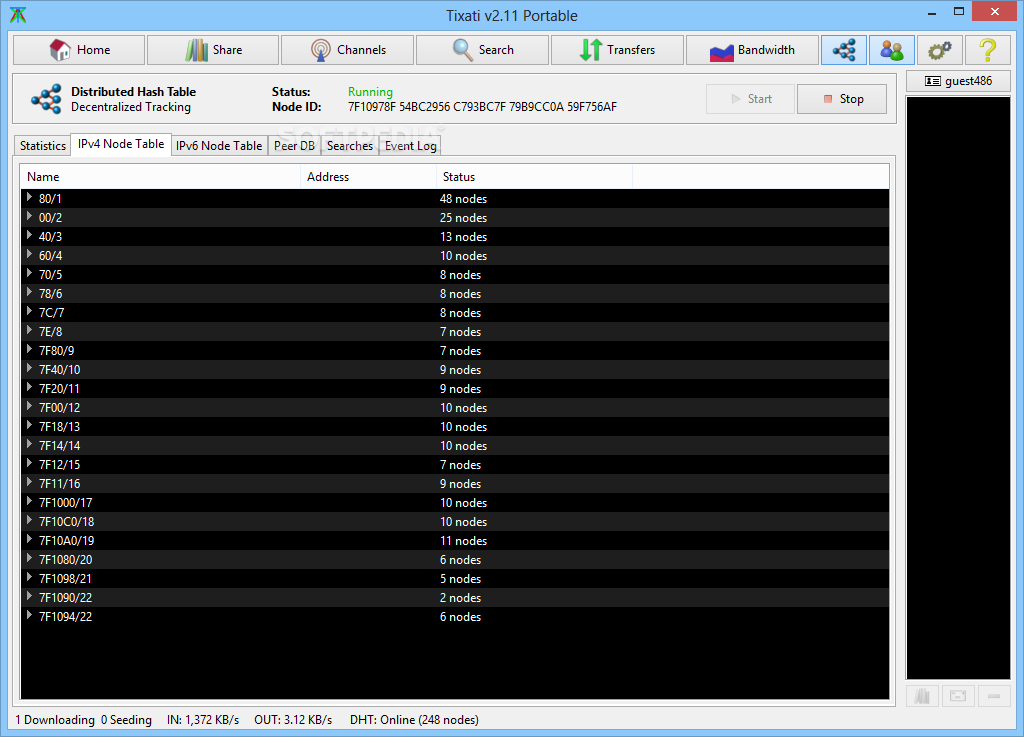Screen dimensions: 1024x737
Task: Open the Searches tab
Action: [x=349, y=146]
